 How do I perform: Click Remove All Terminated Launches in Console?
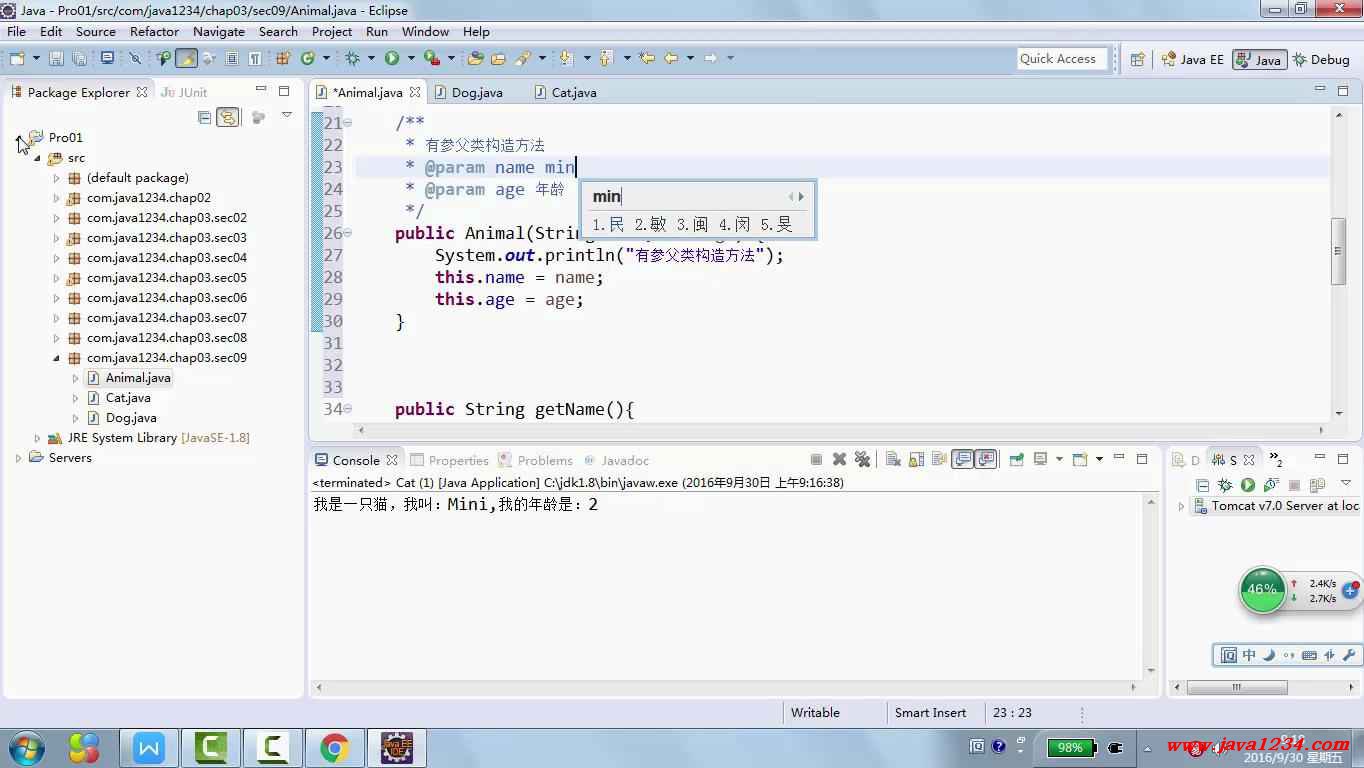coord(862,460)
